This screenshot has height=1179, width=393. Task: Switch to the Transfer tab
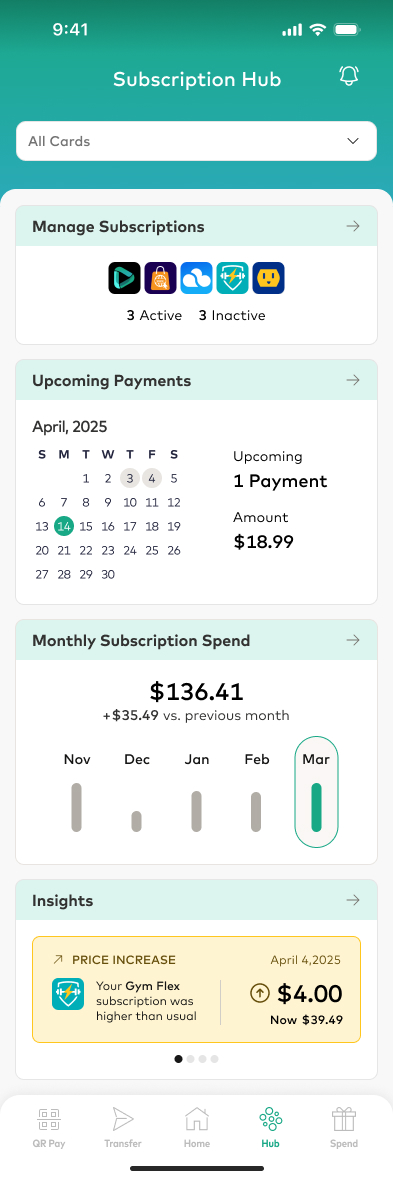pyautogui.click(x=122, y=1128)
